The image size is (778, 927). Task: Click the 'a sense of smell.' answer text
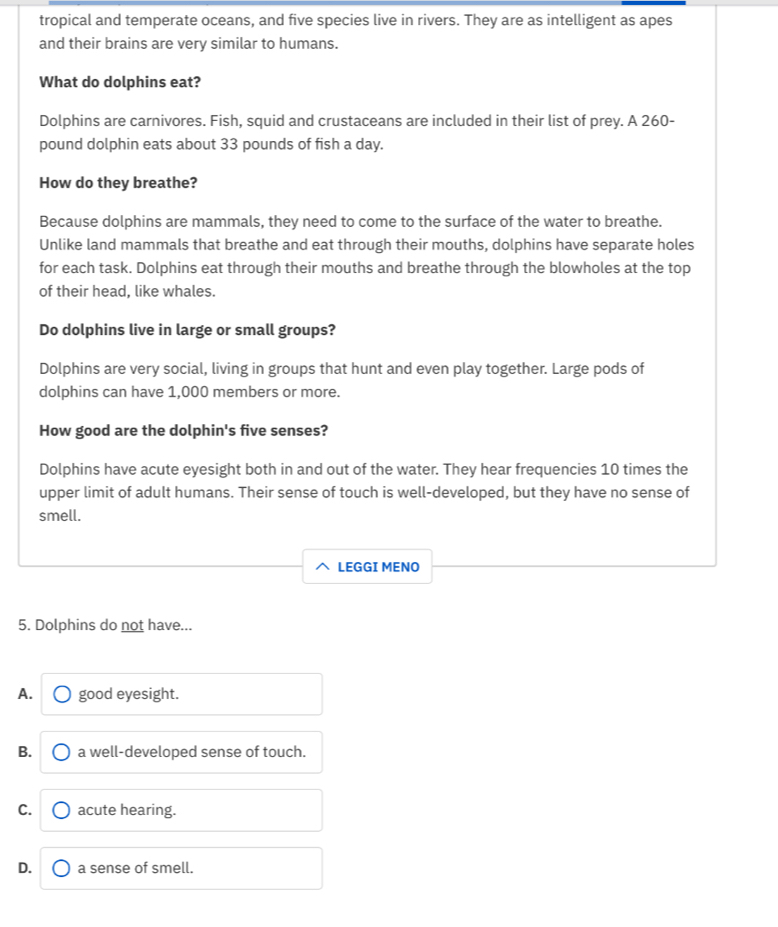point(135,868)
